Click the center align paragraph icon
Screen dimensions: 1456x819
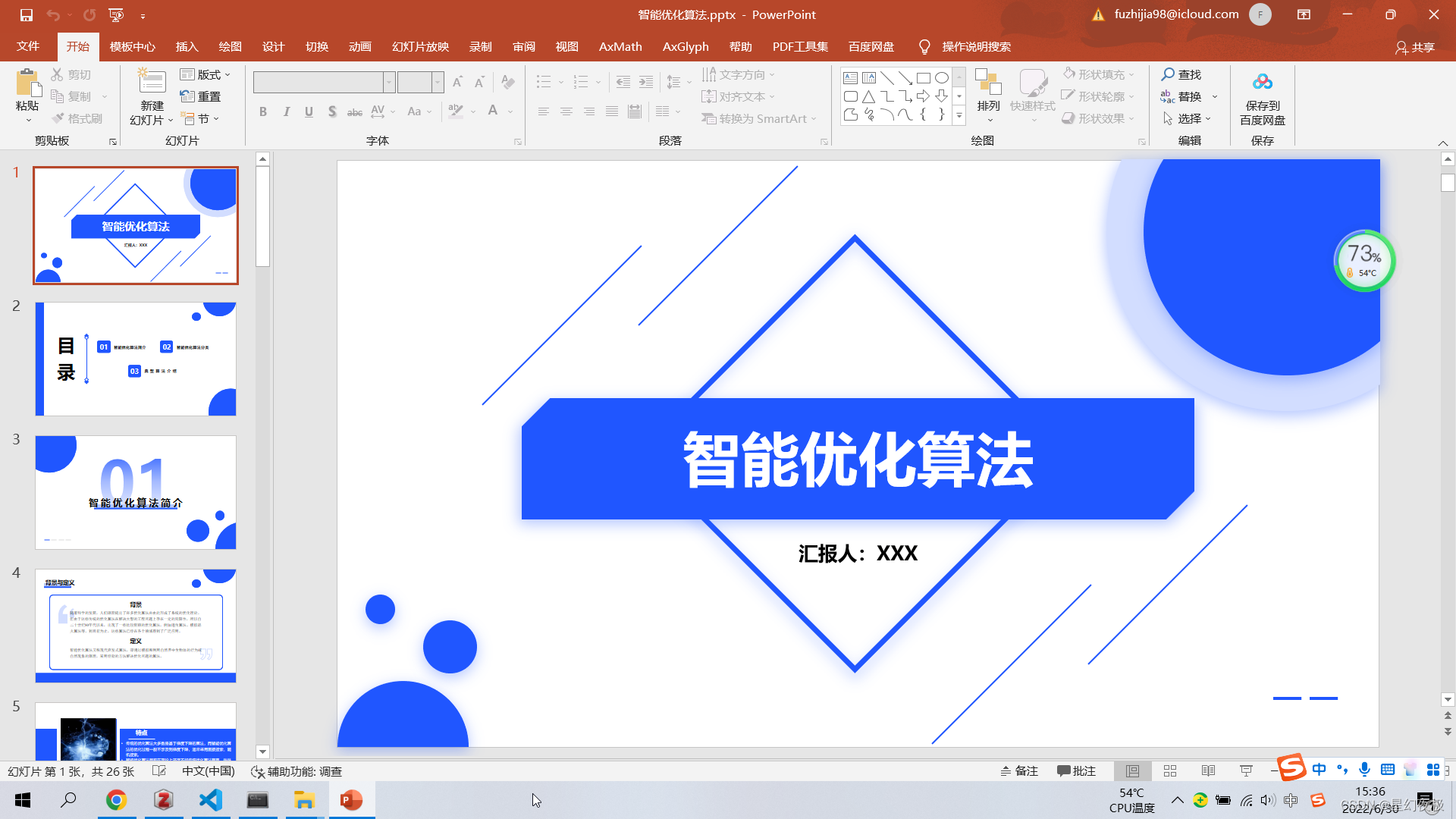pos(566,111)
